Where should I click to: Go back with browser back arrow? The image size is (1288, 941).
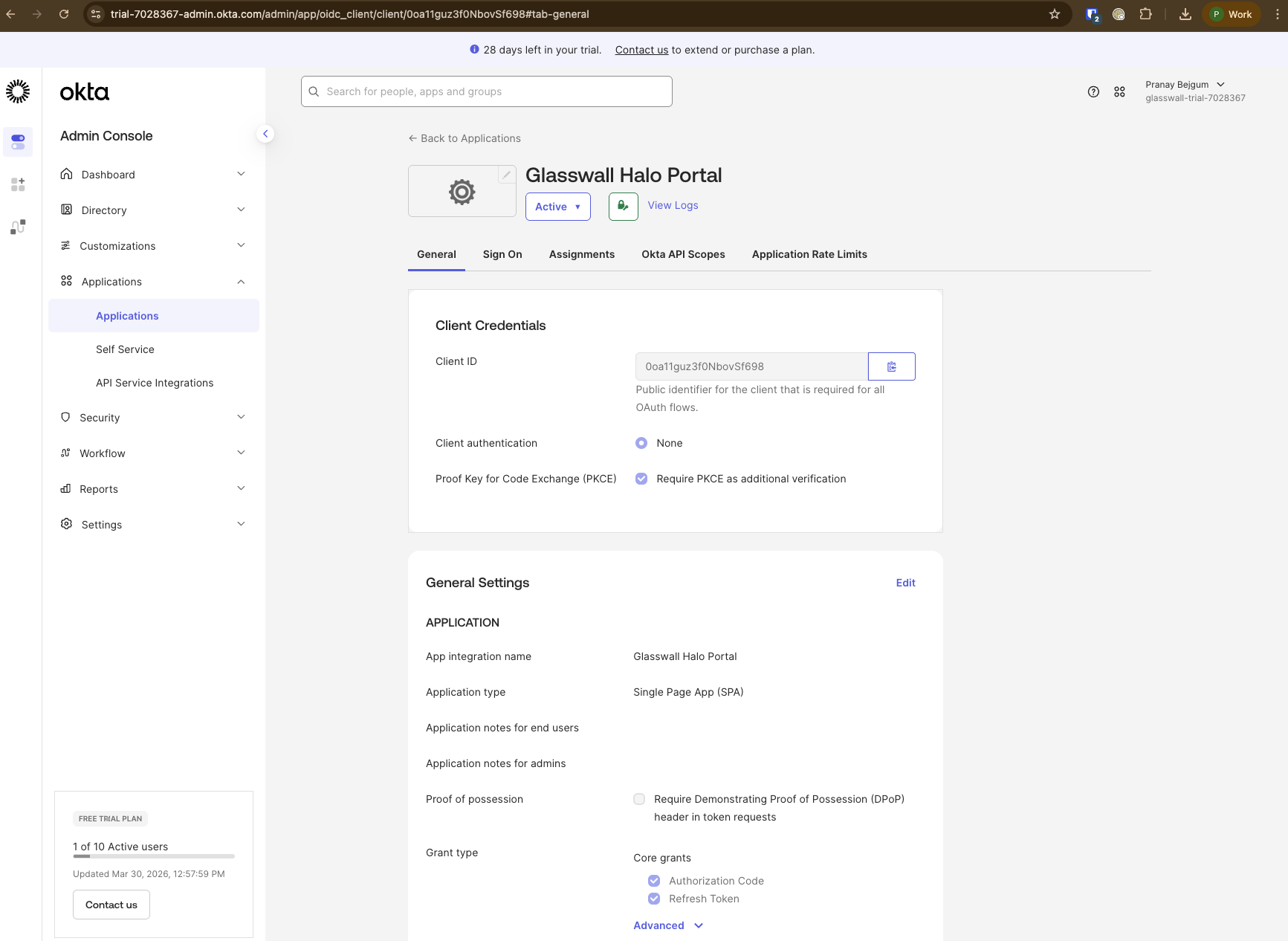pos(10,14)
